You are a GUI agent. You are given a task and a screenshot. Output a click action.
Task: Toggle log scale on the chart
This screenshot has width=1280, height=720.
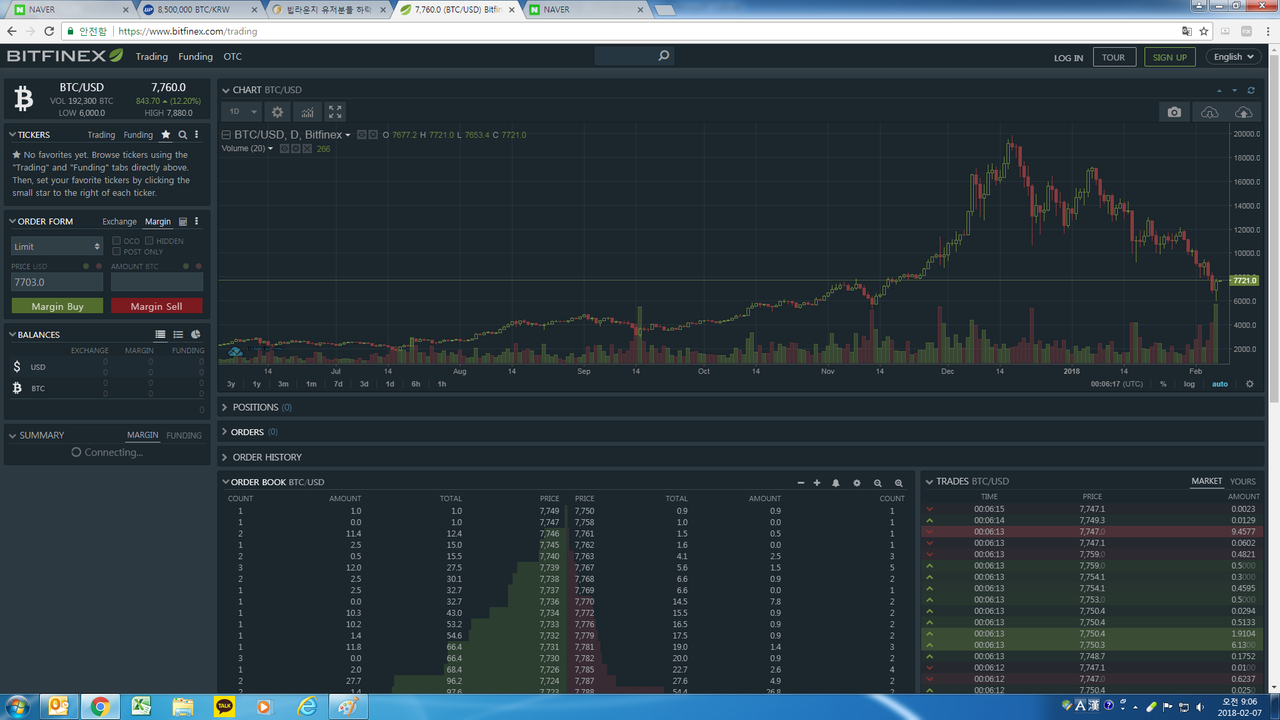pos(1189,384)
